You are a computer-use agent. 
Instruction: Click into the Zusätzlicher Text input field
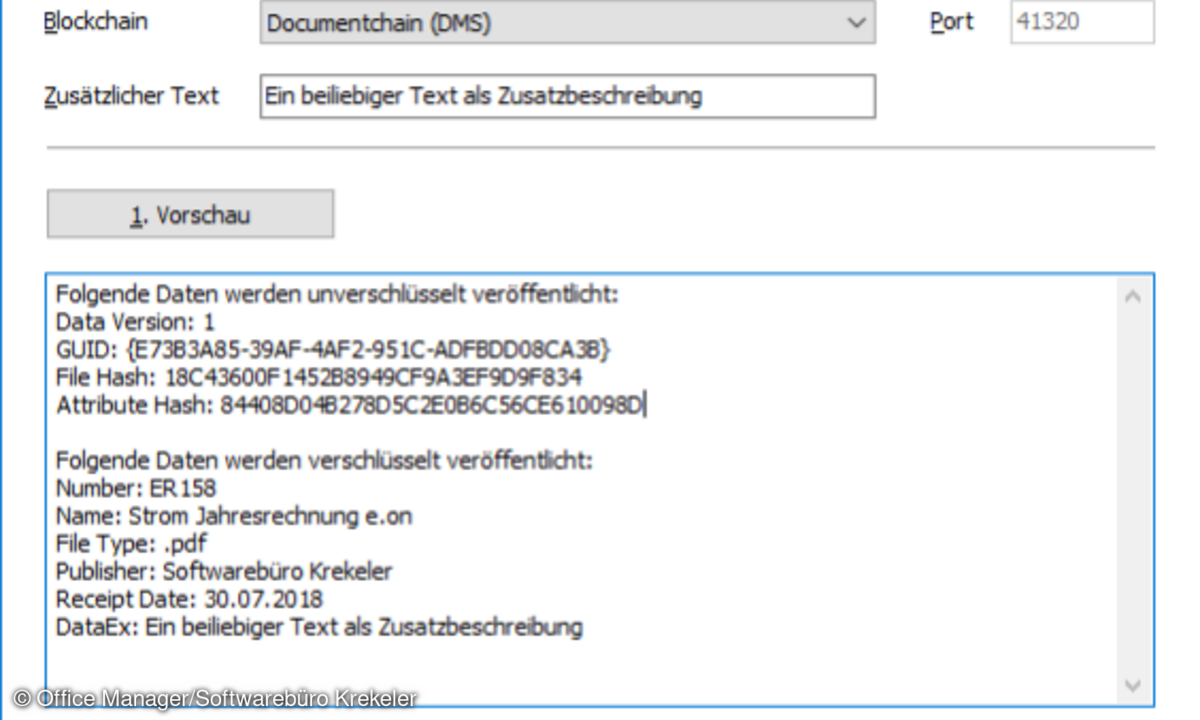click(x=567, y=96)
